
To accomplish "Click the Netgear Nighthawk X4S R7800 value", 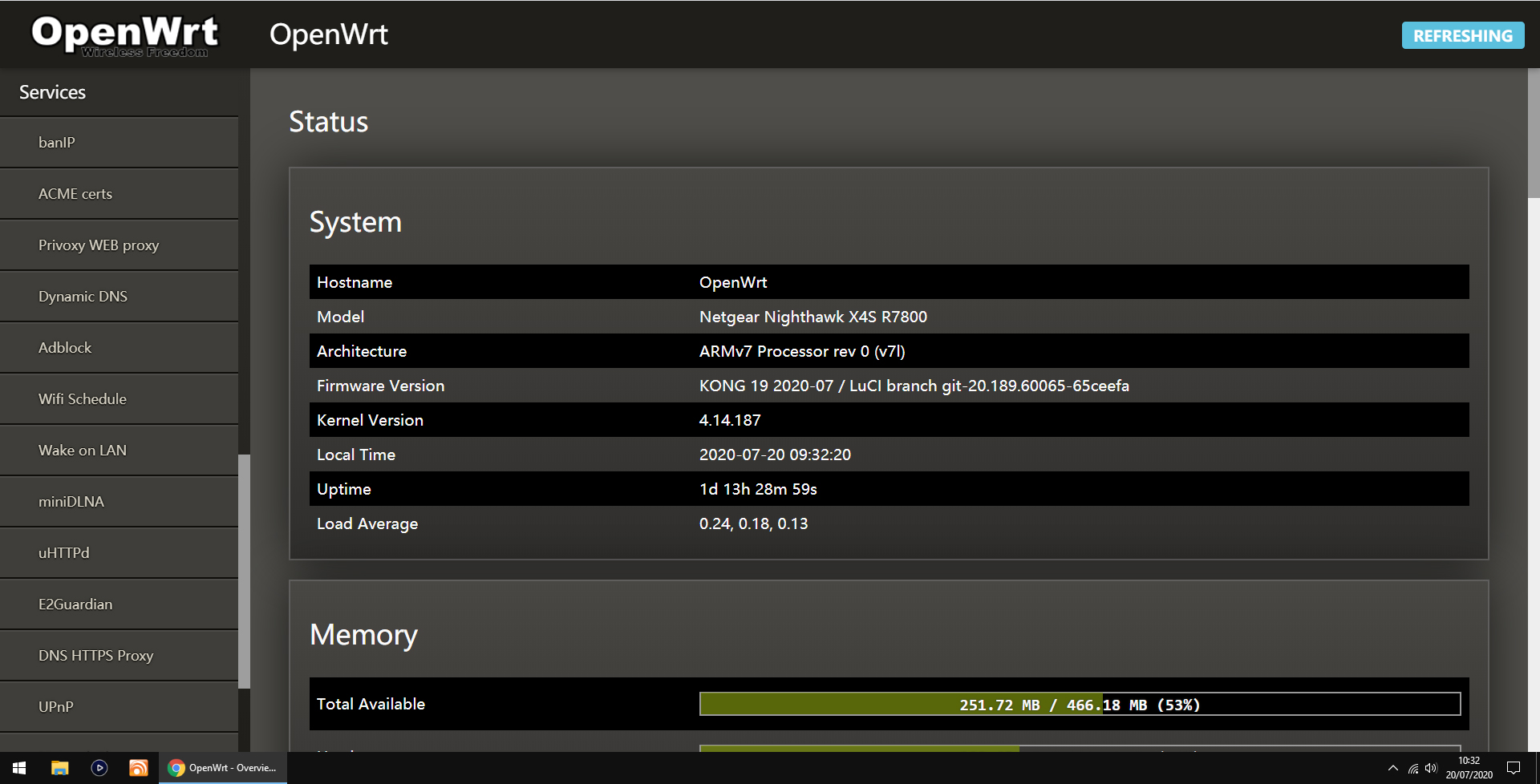I will (813, 317).
